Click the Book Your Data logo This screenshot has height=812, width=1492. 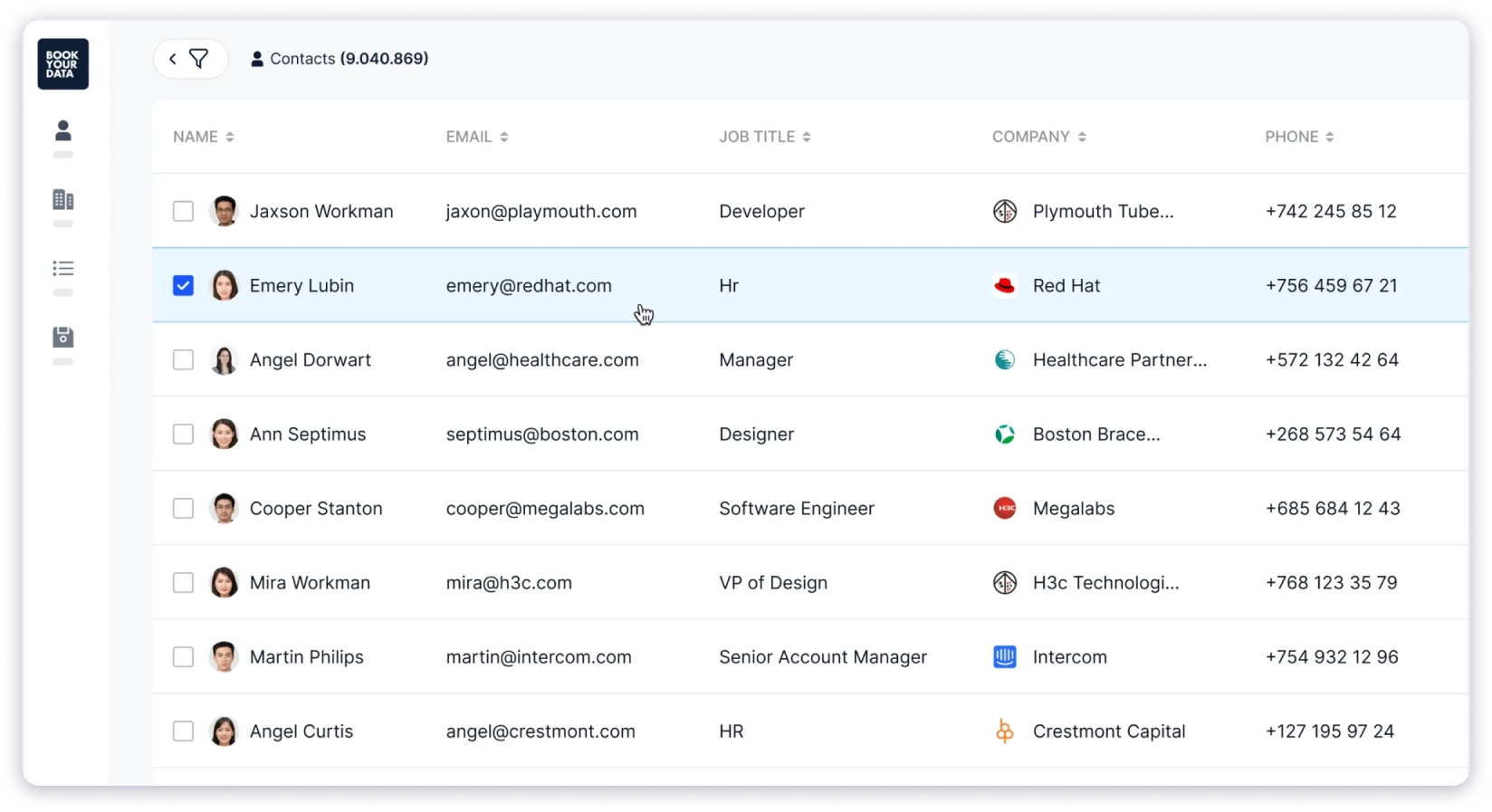point(62,64)
